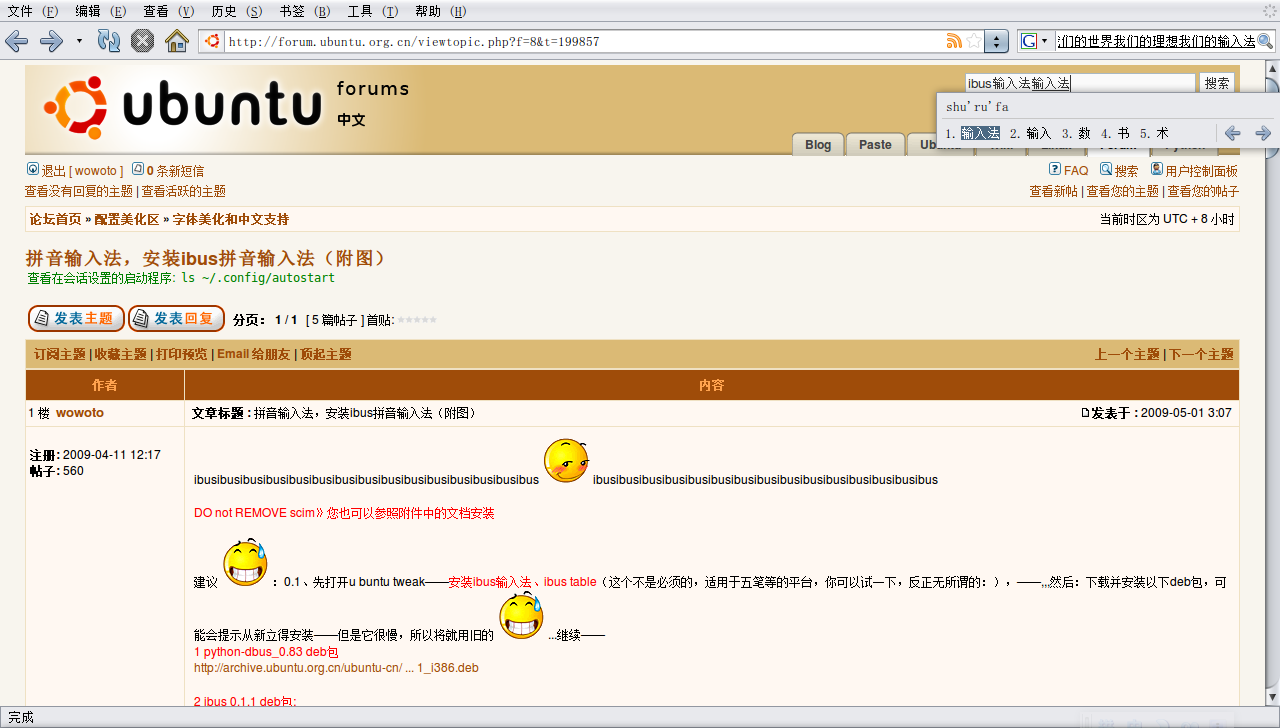Go to 论坛首页 breadcrumb

(x=55, y=219)
